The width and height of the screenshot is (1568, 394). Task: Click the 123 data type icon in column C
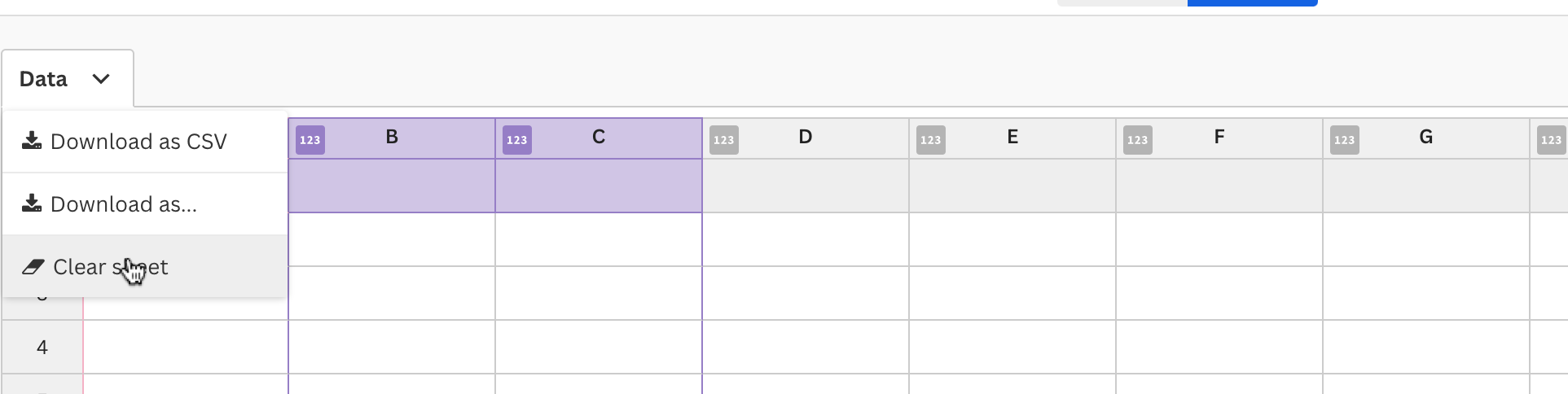pos(517,140)
